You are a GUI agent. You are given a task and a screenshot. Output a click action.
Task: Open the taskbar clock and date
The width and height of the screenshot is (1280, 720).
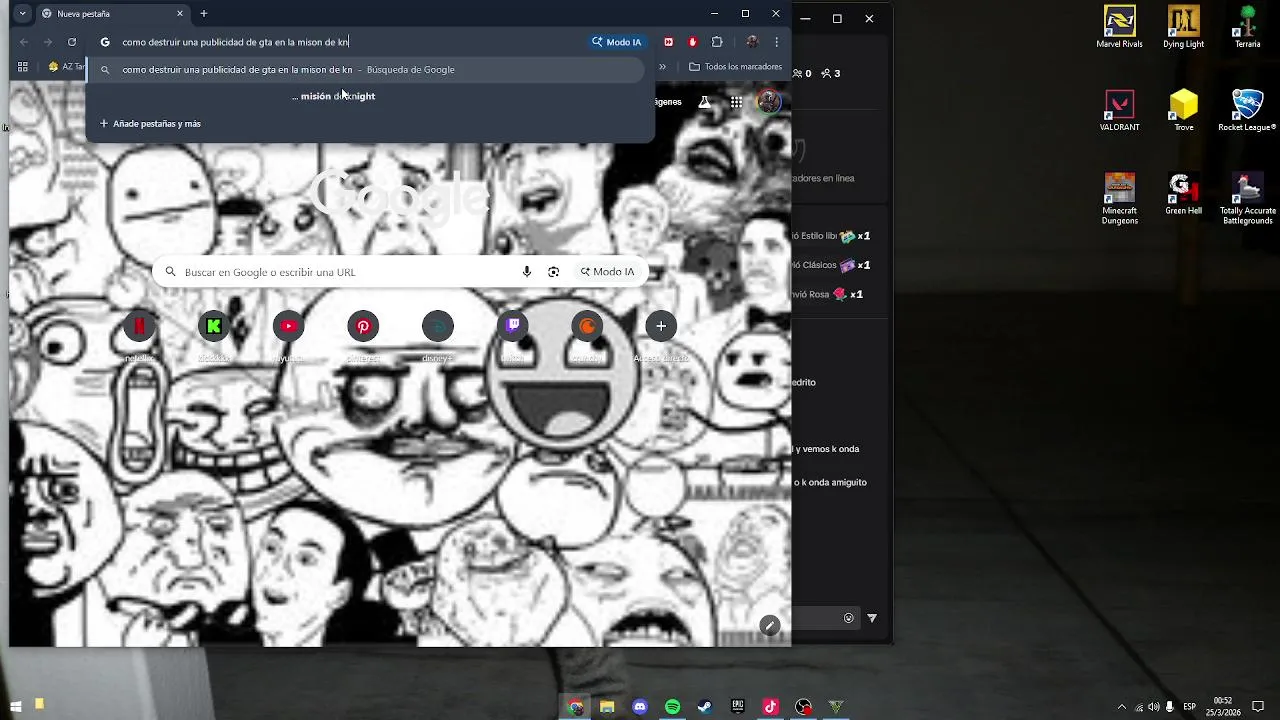1223,707
